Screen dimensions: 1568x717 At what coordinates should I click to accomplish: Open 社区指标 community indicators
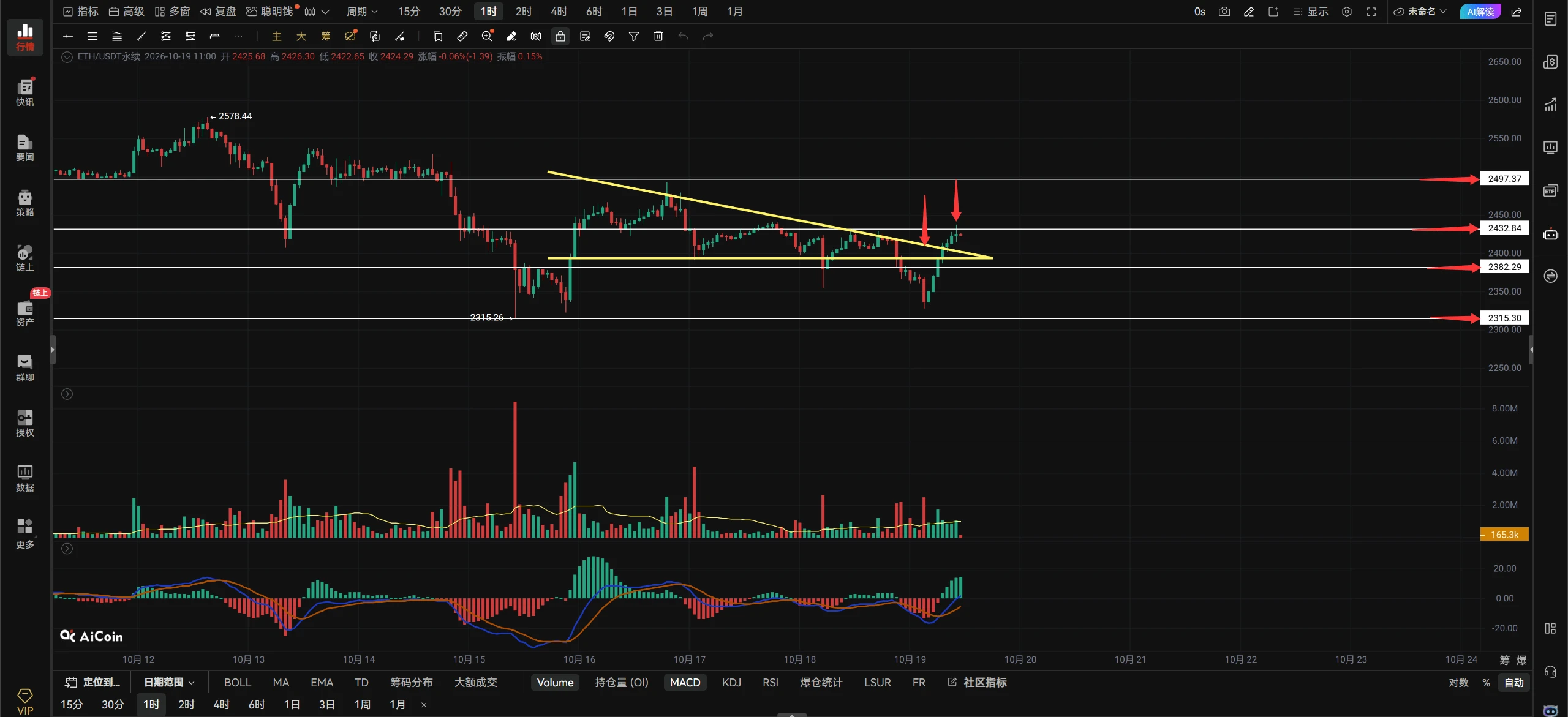[978, 682]
